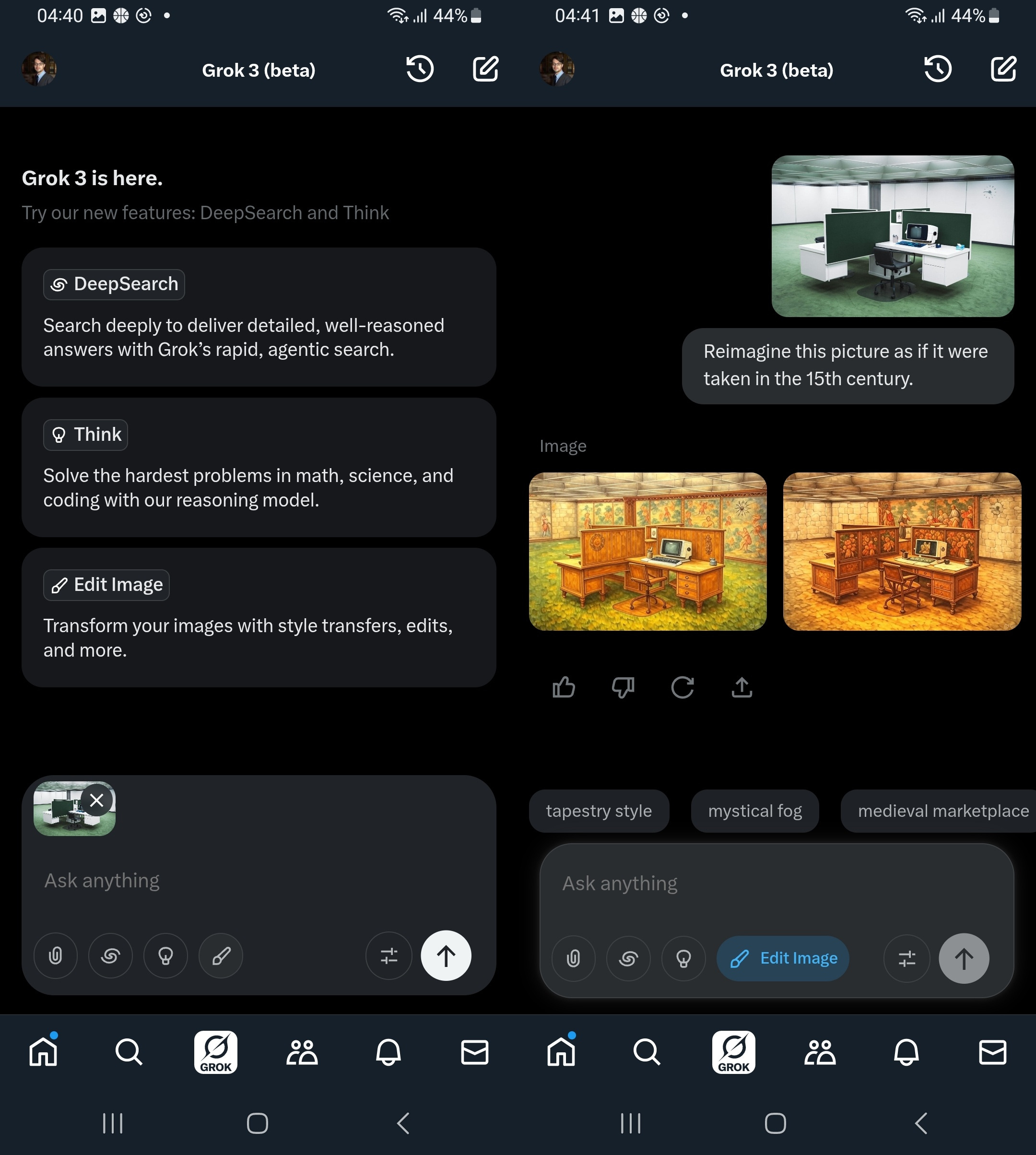Open chat history in the left screen

420,70
